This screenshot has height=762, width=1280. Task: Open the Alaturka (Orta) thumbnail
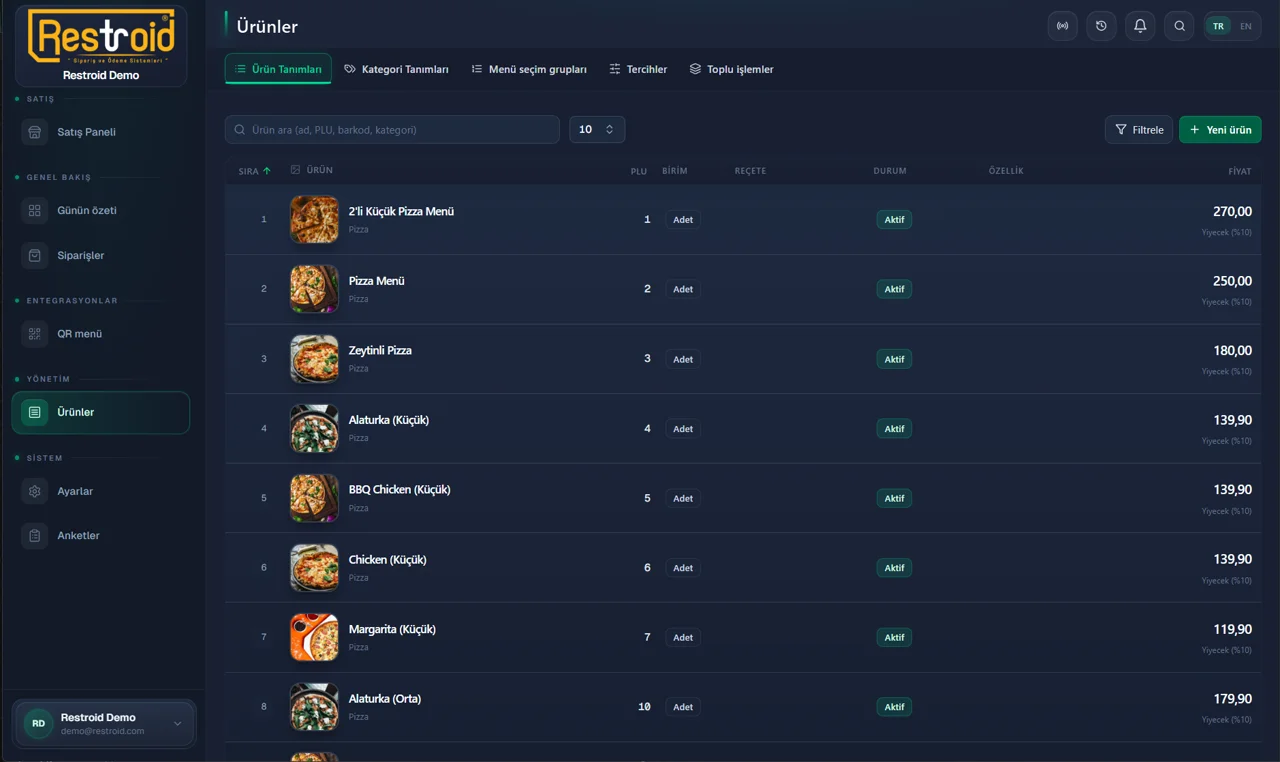(x=314, y=707)
